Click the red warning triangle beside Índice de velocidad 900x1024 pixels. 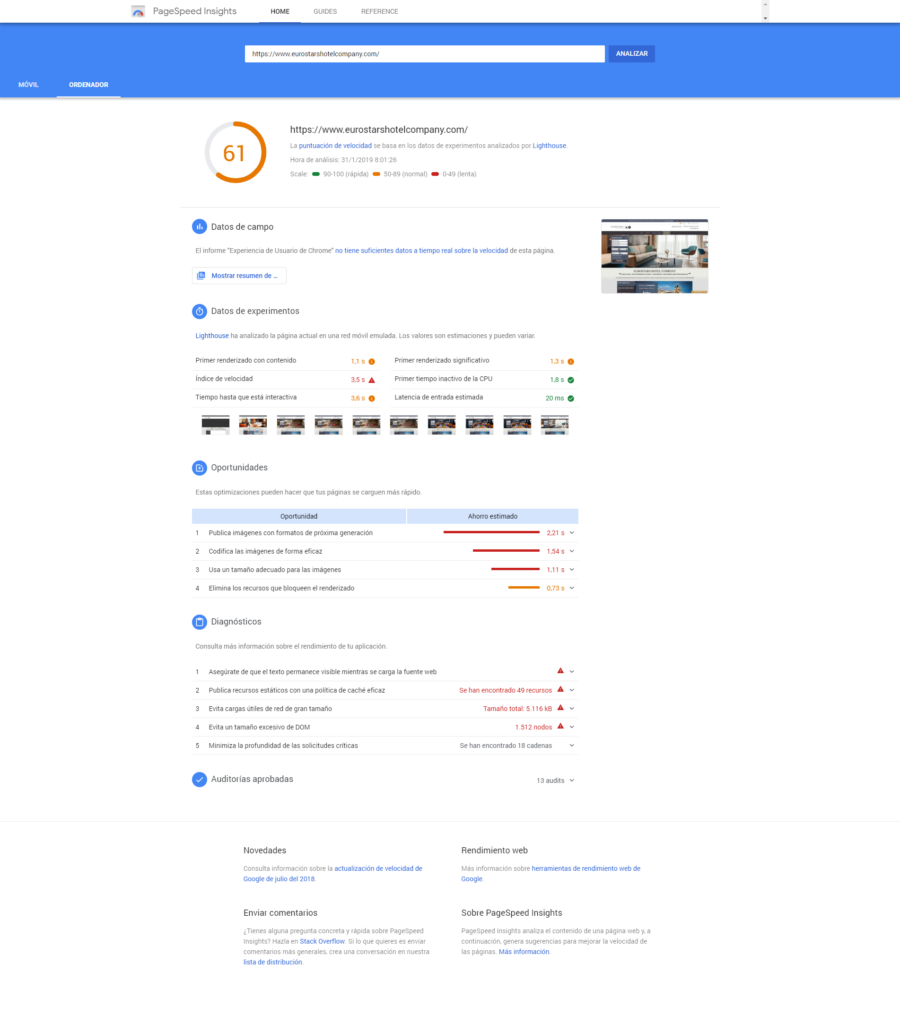371,380
